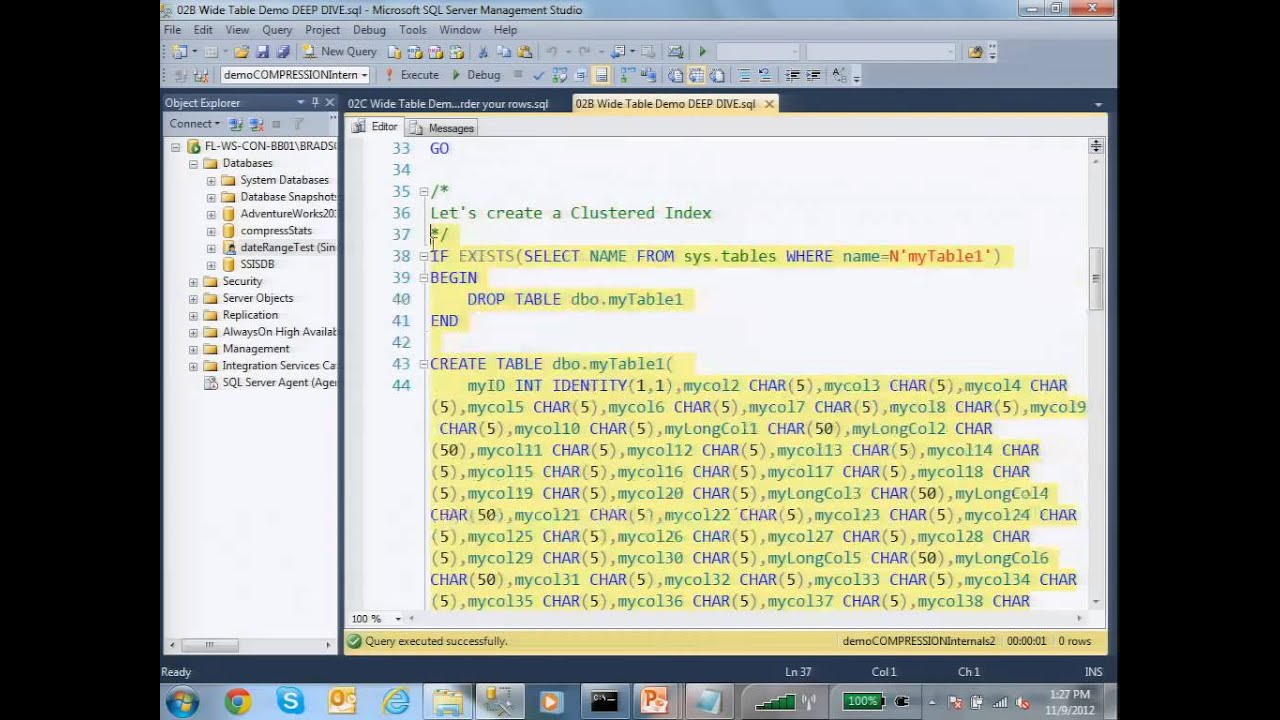Pin the Object Explorer panel
The image size is (1280, 720).
(315, 102)
